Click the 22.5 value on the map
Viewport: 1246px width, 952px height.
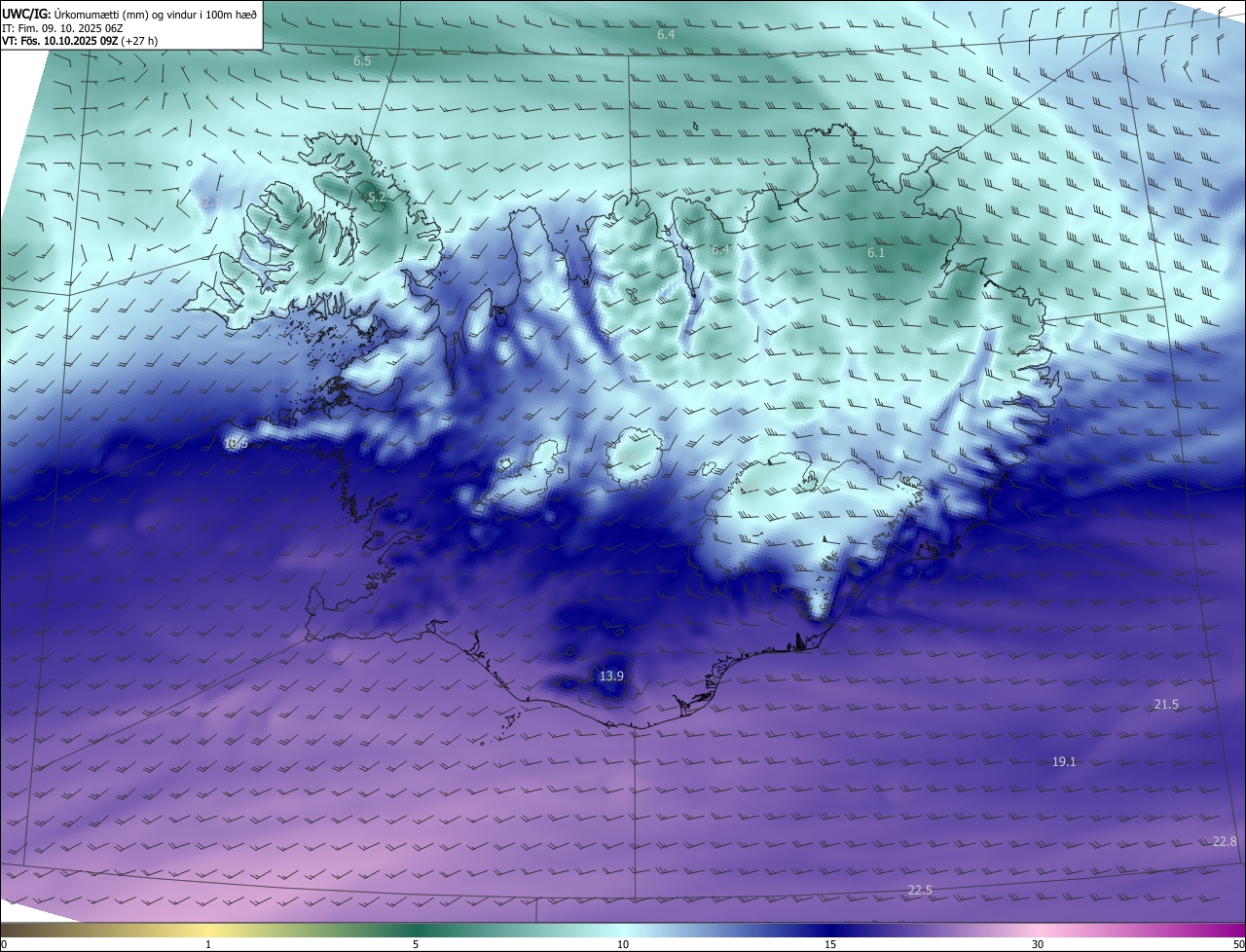920,890
